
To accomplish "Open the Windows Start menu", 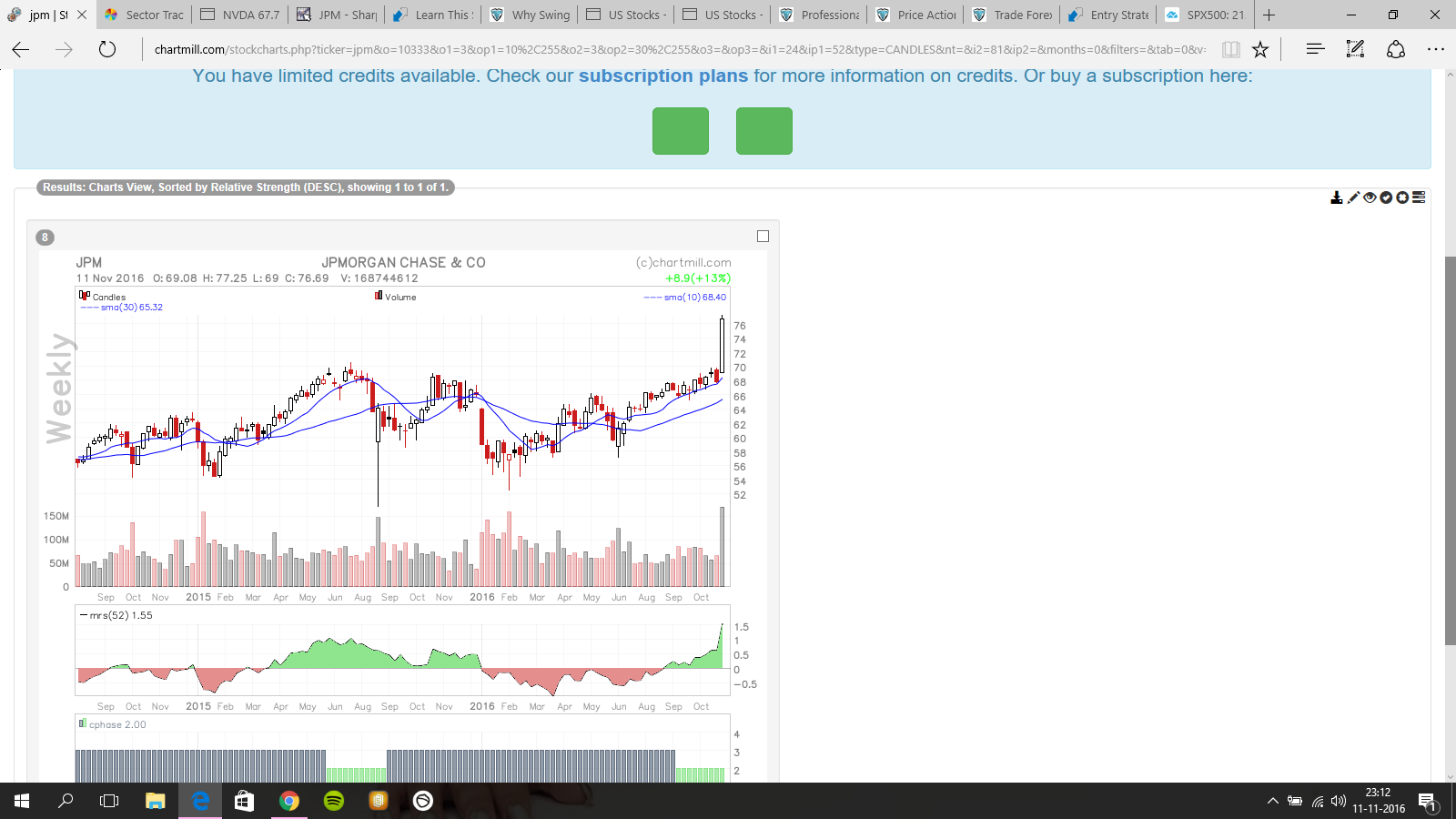I will click(x=22, y=801).
